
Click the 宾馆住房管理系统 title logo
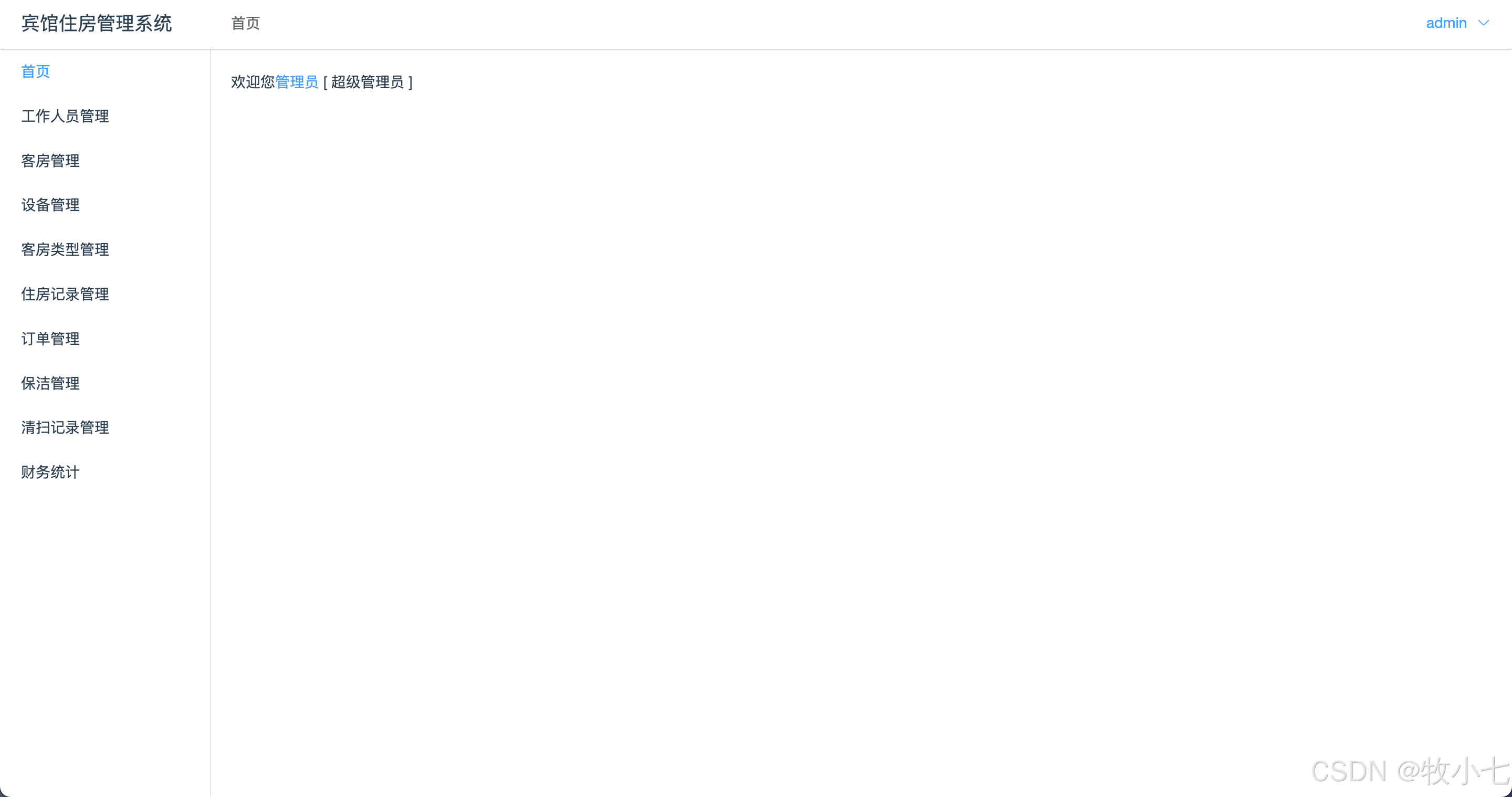(97, 24)
